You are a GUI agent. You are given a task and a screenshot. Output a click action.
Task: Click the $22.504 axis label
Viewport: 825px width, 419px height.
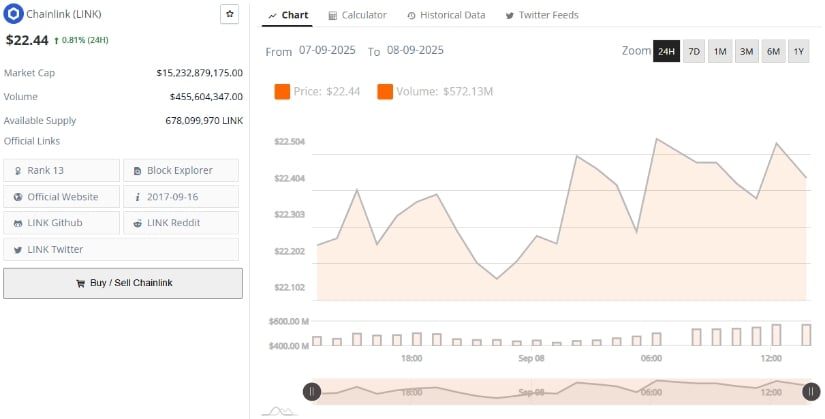click(289, 142)
